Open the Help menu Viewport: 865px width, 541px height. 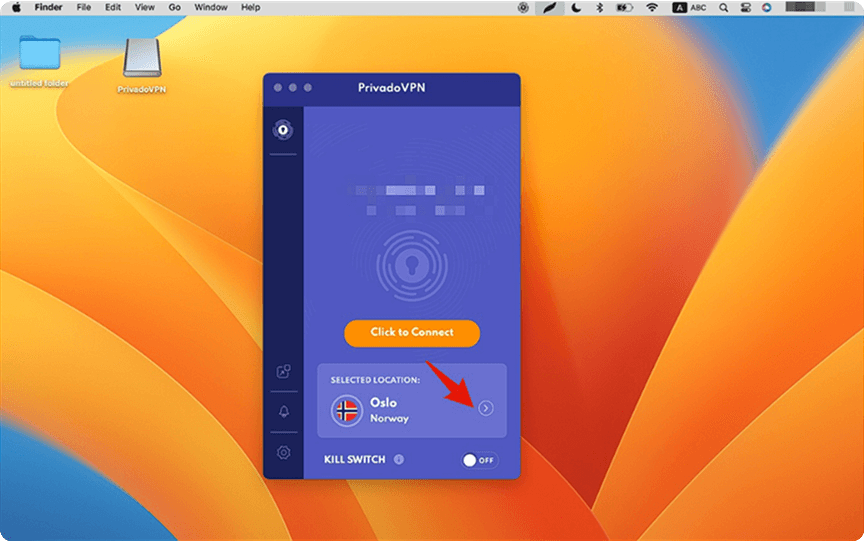click(x=250, y=8)
